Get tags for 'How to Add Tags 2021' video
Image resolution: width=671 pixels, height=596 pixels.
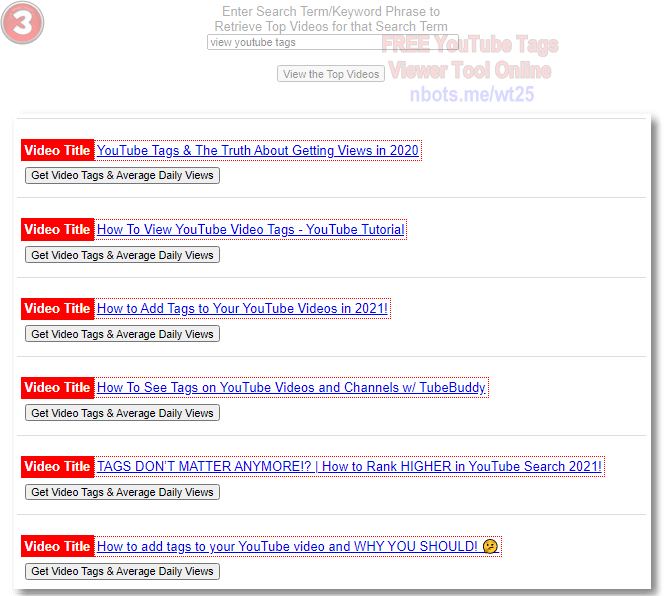[122, 334]
